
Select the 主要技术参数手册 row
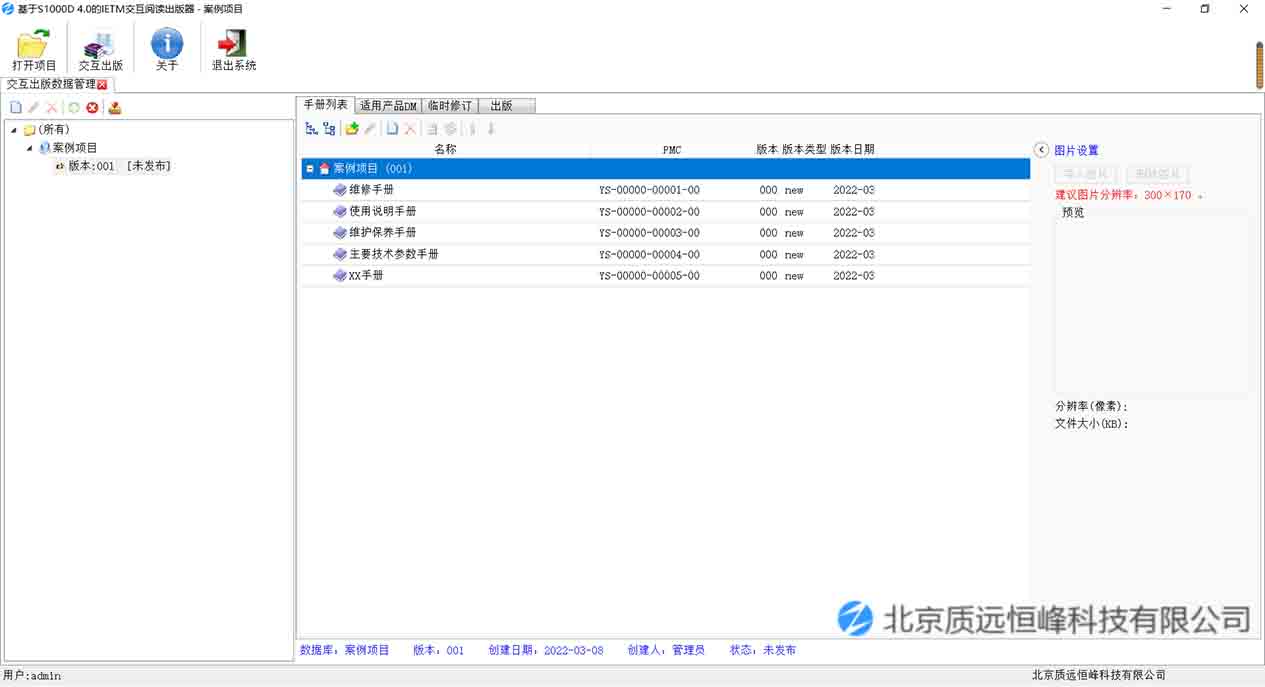[x=665, y=254]
